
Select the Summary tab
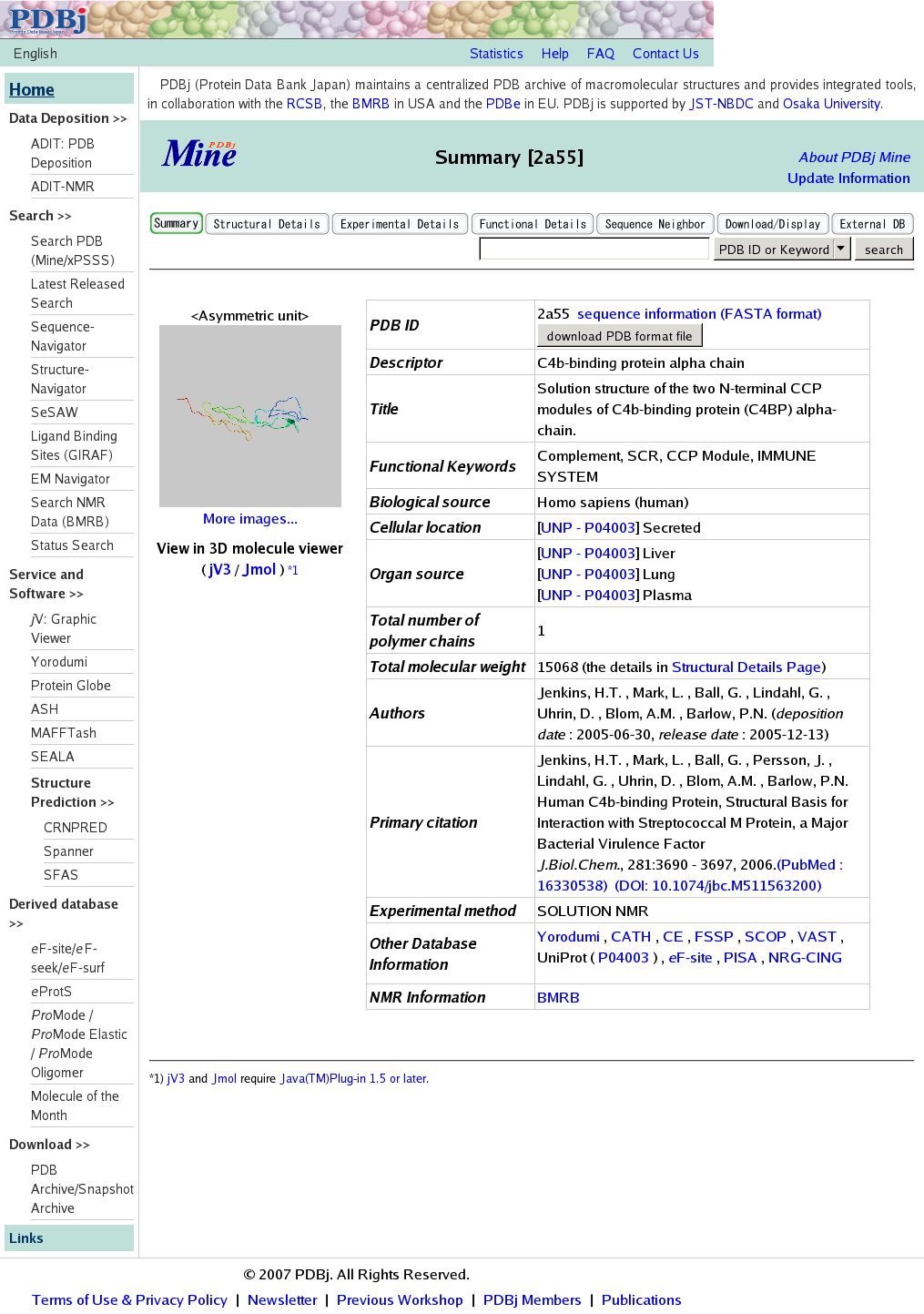176,223
